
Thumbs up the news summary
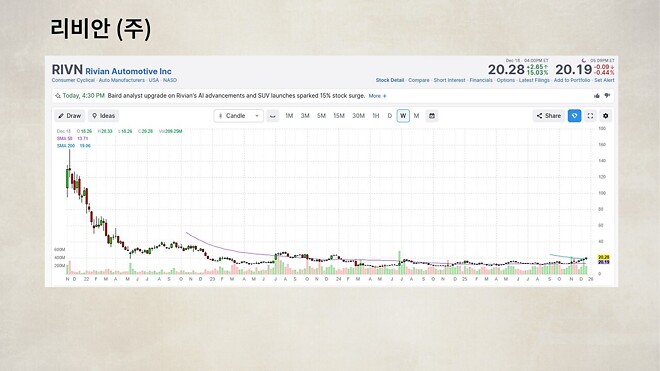[x=597, y=96]
